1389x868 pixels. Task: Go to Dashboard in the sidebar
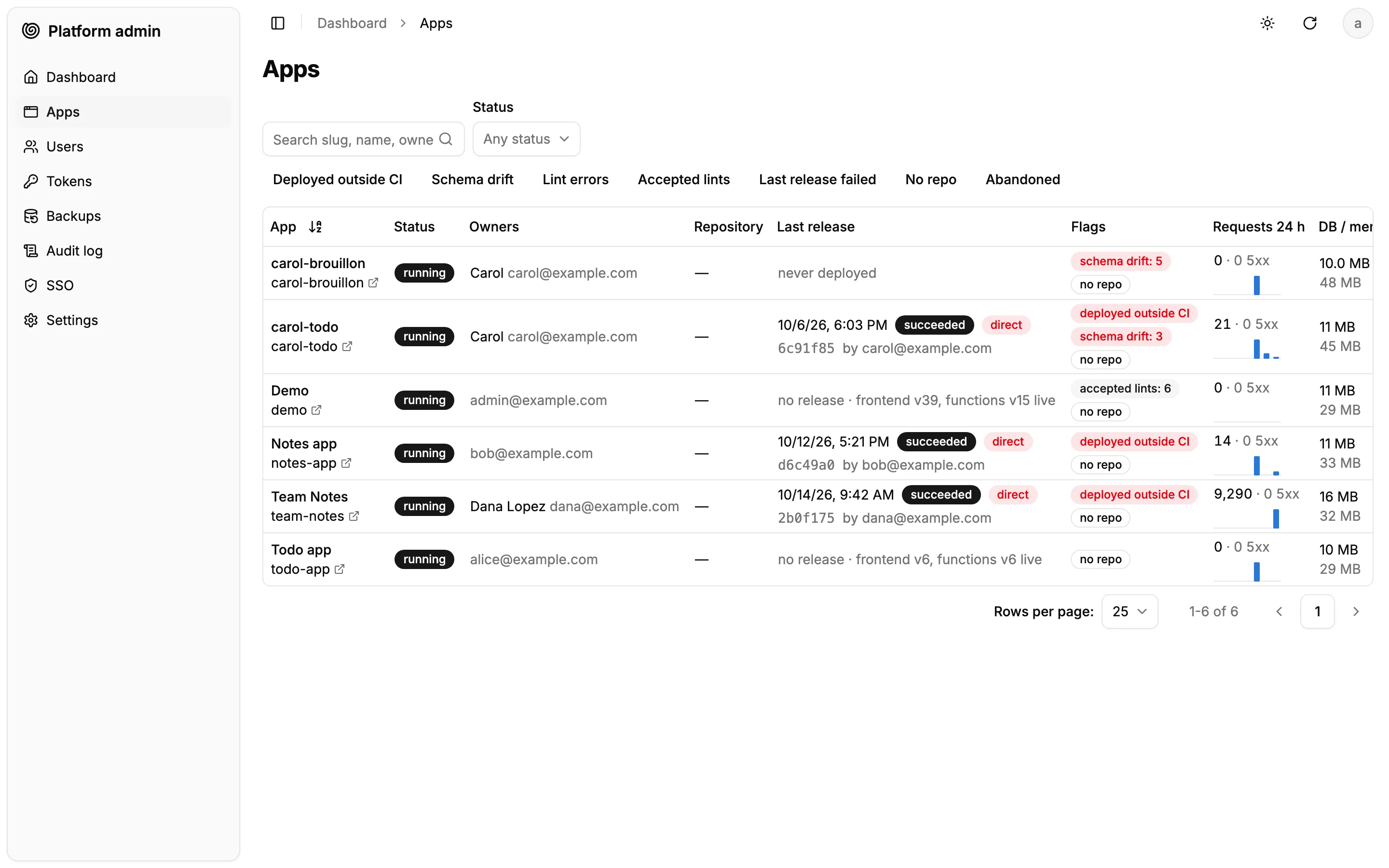pos(123,77)
